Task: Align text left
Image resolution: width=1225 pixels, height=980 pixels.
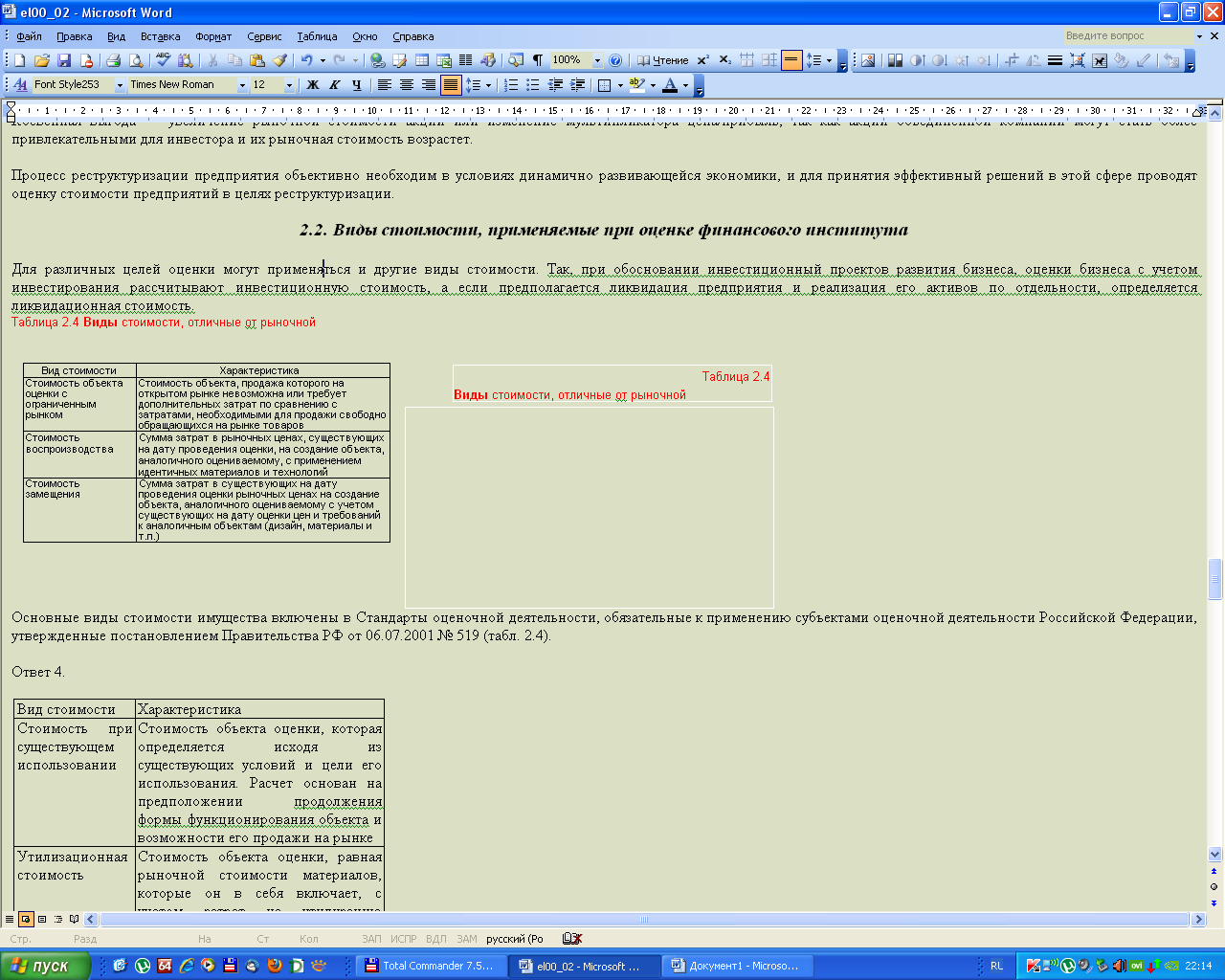Action: 384,84
